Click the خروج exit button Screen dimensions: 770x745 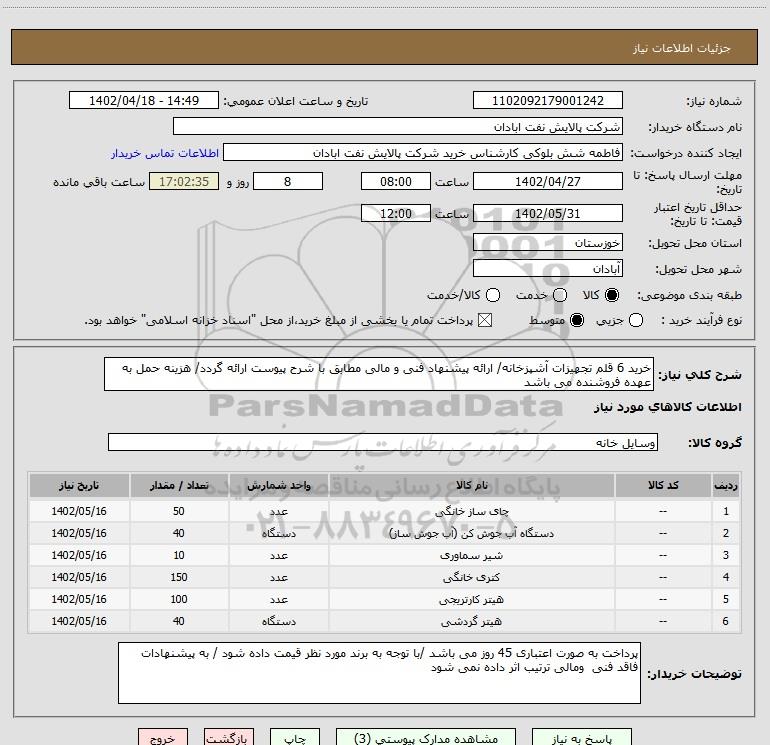pos(162,738)
